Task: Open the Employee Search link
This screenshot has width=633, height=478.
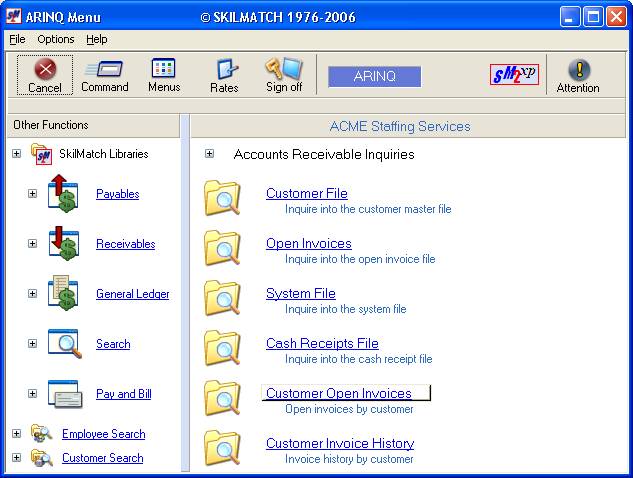Action: 104,434
